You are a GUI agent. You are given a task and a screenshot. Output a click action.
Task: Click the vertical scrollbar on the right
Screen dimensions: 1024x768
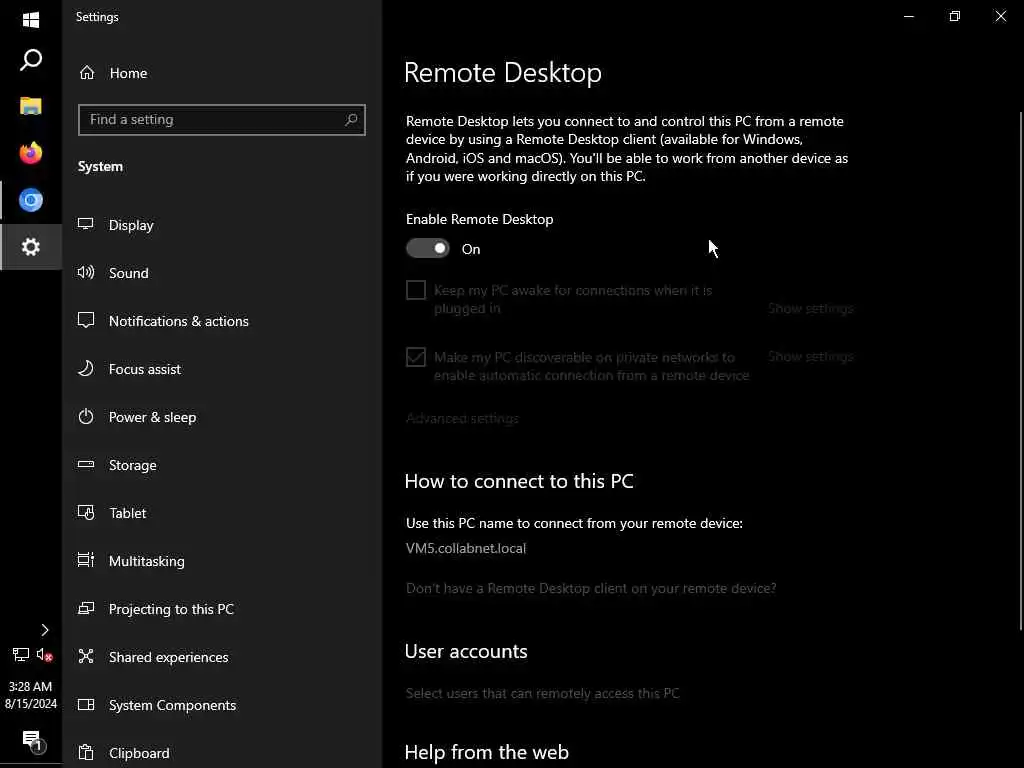click(1019, 370)
